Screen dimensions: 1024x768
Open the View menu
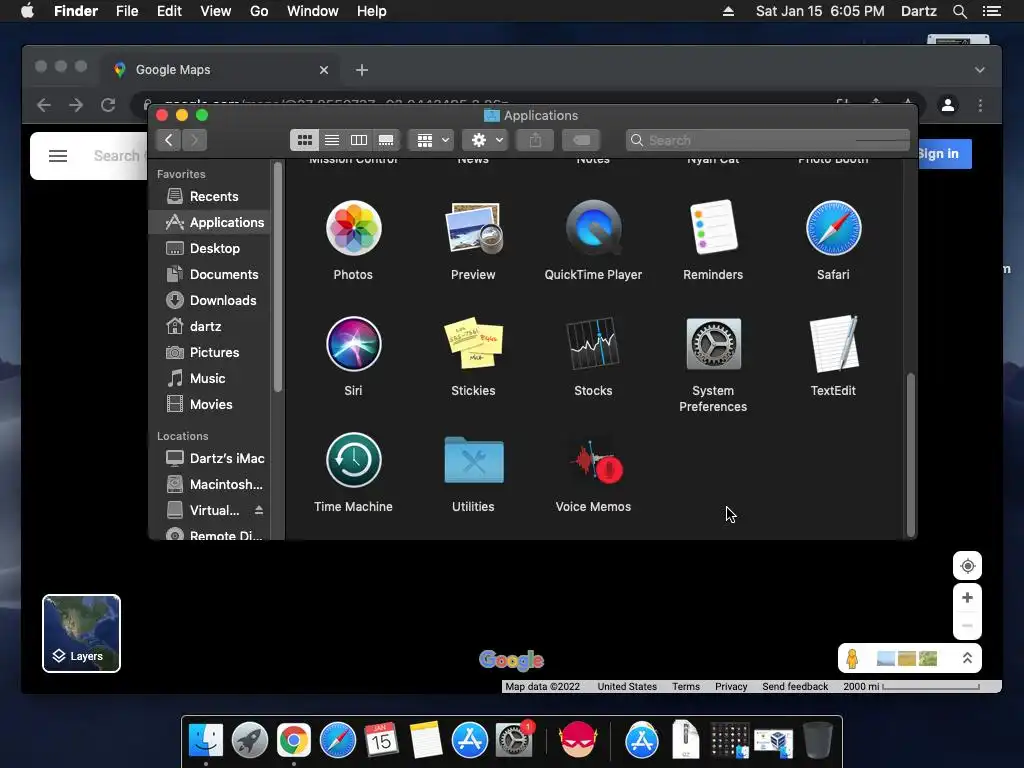click(x=216, y=11)
